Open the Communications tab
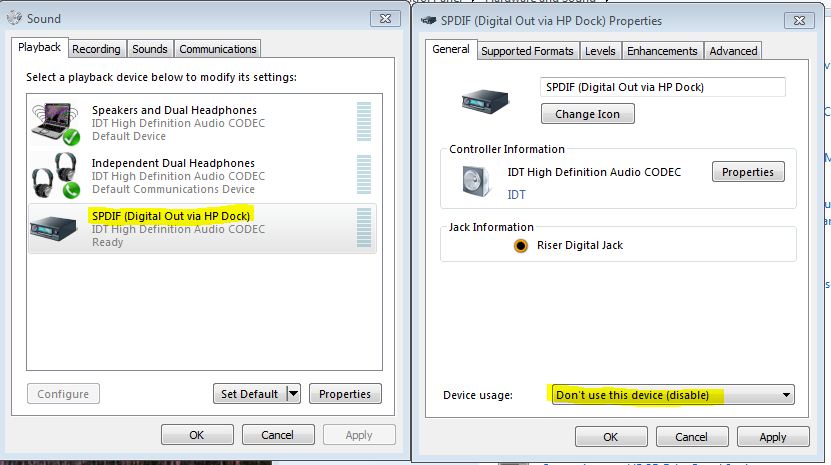The width and height of the screenshot is (831, 465). (x=217, y=49)
